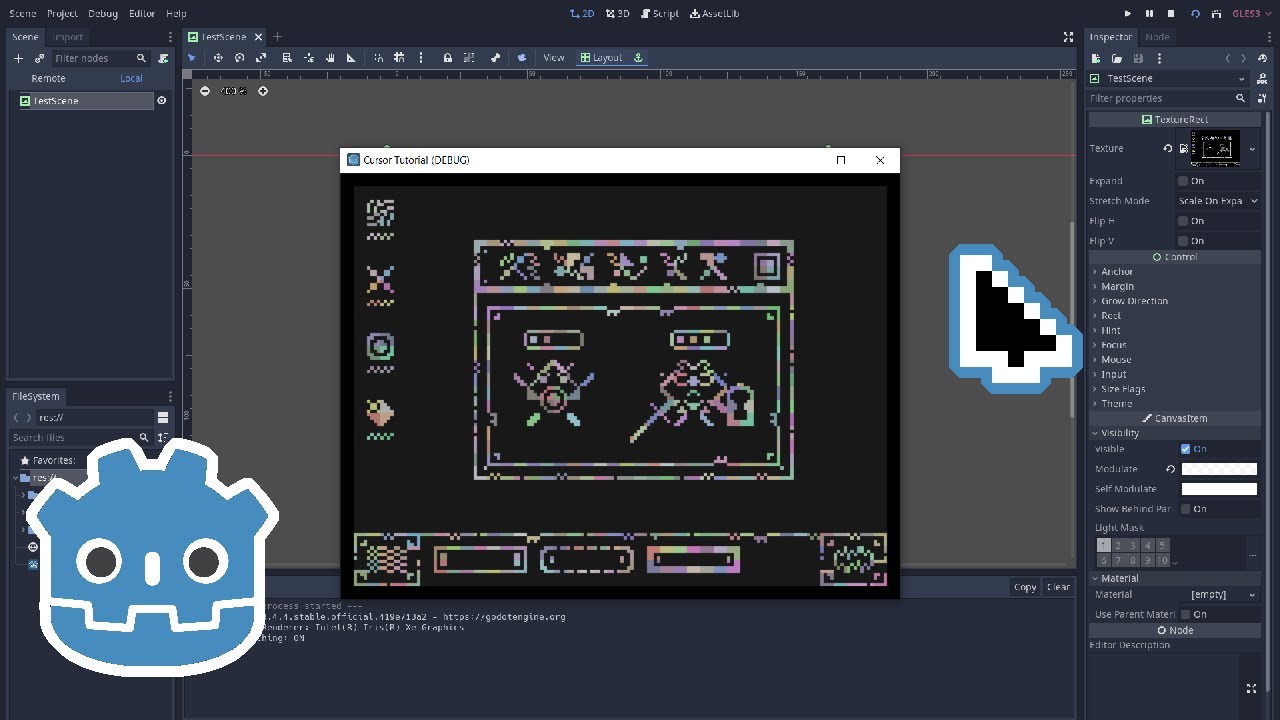Enable Show Behind Parent checkbox
1280x720 pixels.
point(1185,509)
